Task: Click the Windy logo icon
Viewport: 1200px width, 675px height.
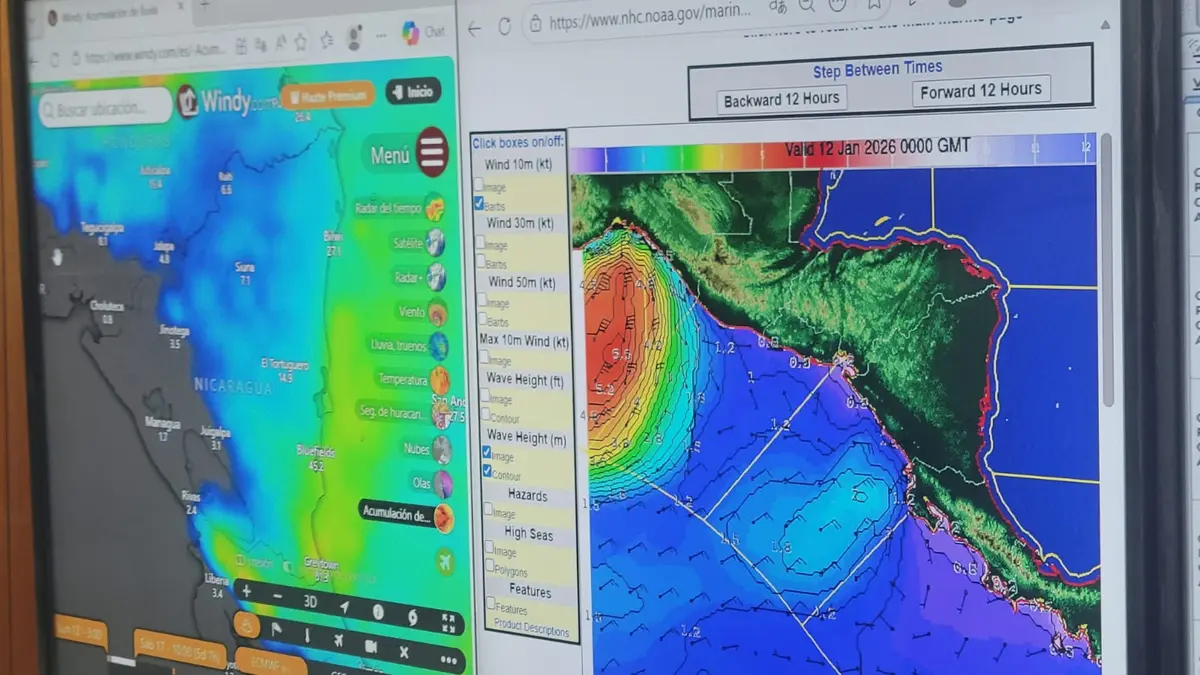Action: click(188, 101)
